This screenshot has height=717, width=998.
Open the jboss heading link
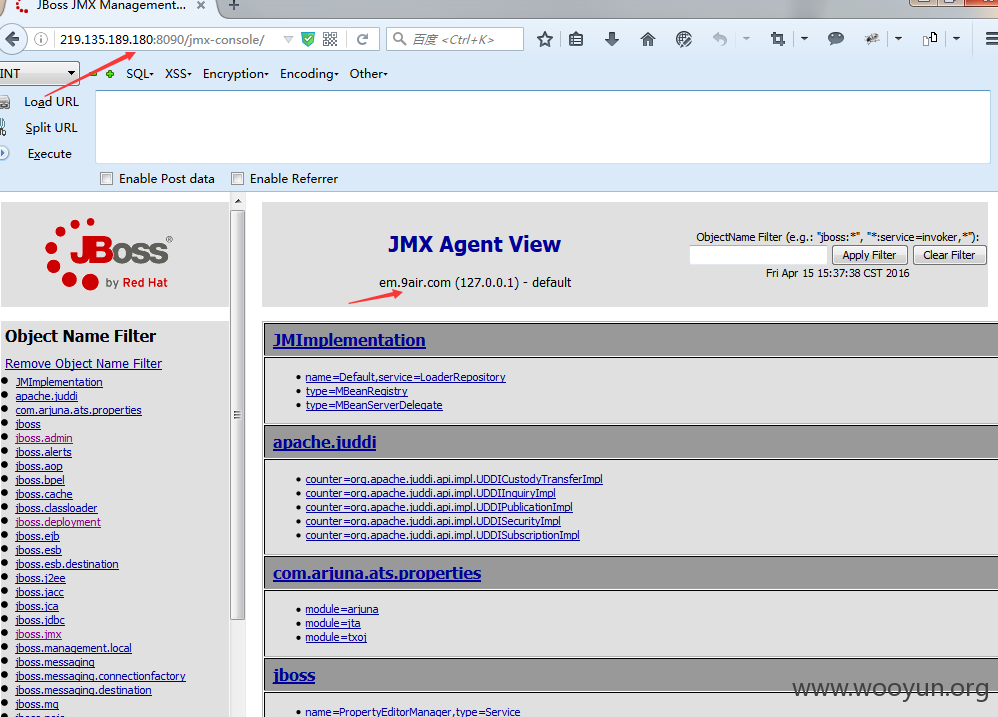click(294, 675)
